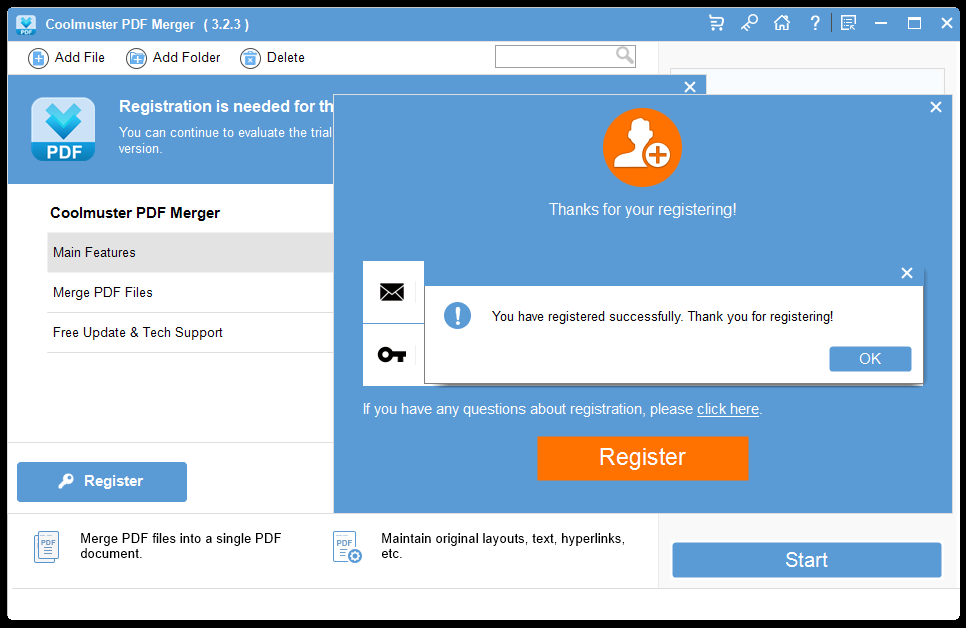The width and height of the screenshot is (966, 628).
Task: Open the feedback/menu list icon
Action: tap(848, 23)
